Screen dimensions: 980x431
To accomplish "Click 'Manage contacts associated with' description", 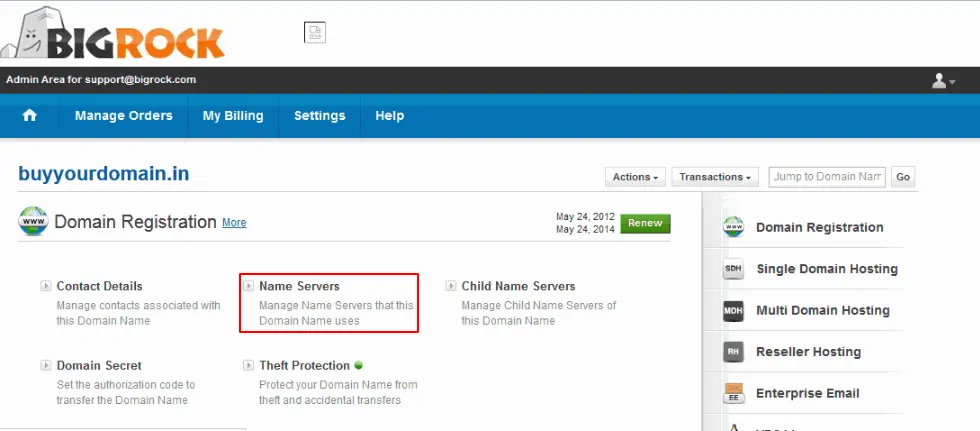I will 138,306.
